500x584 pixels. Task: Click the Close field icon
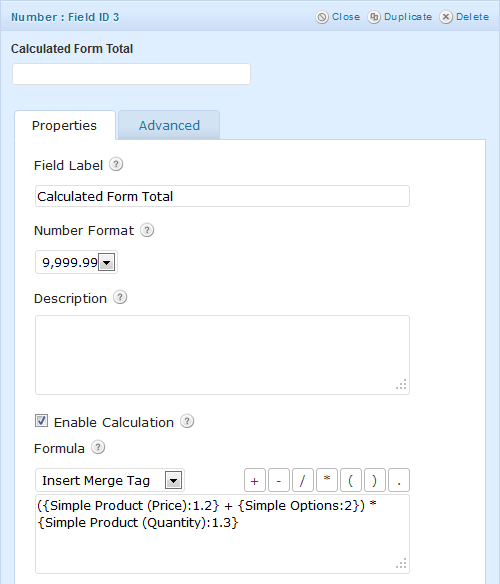[322, 17]
